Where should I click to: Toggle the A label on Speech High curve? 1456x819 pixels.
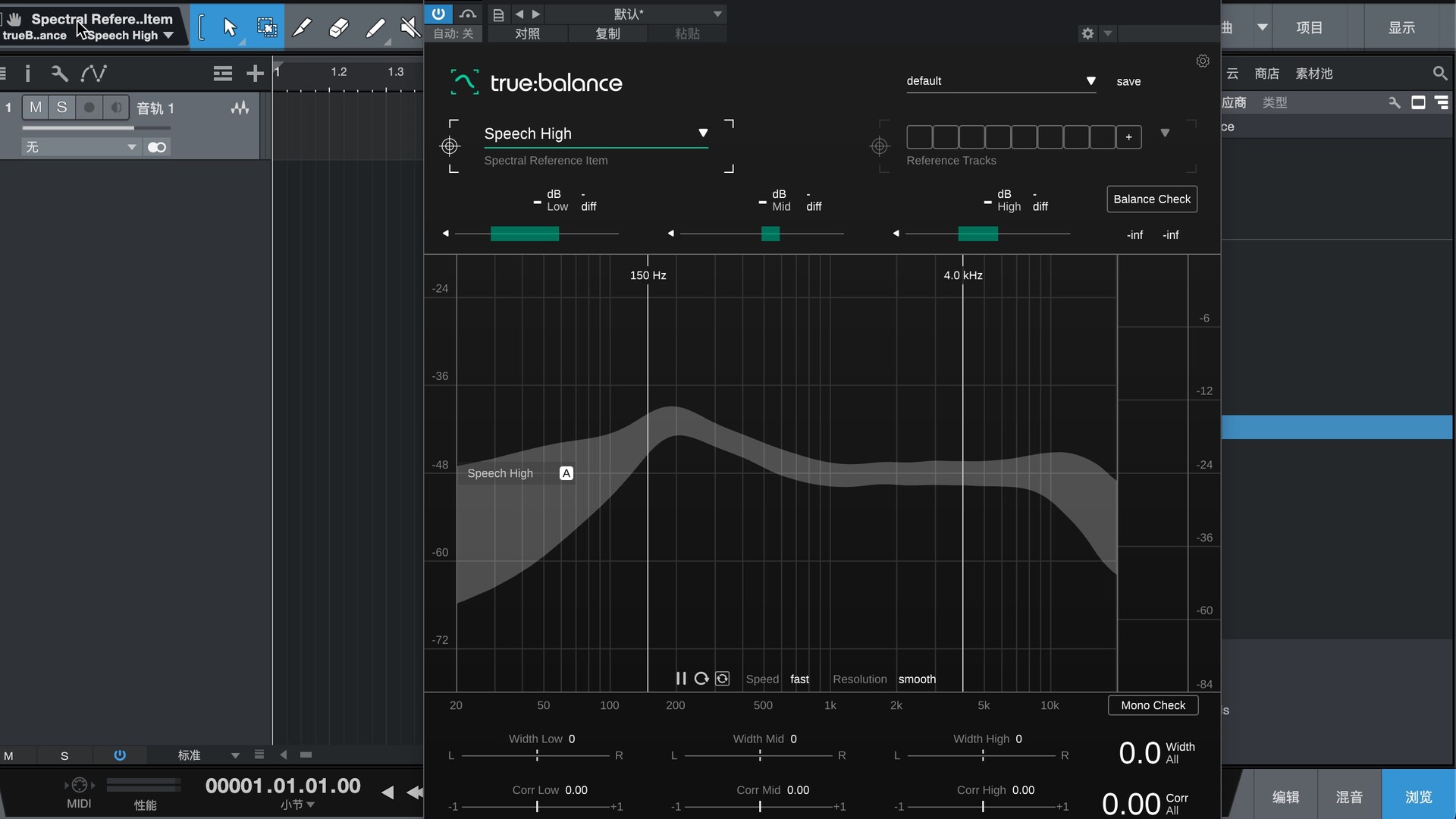click(x=566, y=473)
